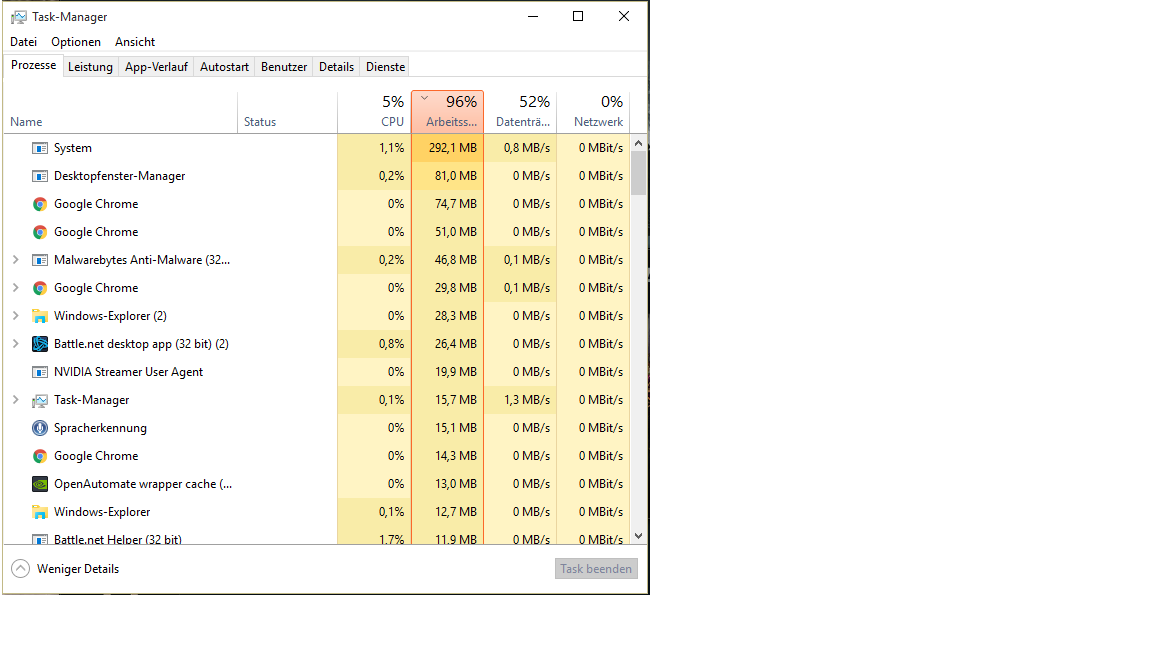Open the Datei menu

(24, 42)
